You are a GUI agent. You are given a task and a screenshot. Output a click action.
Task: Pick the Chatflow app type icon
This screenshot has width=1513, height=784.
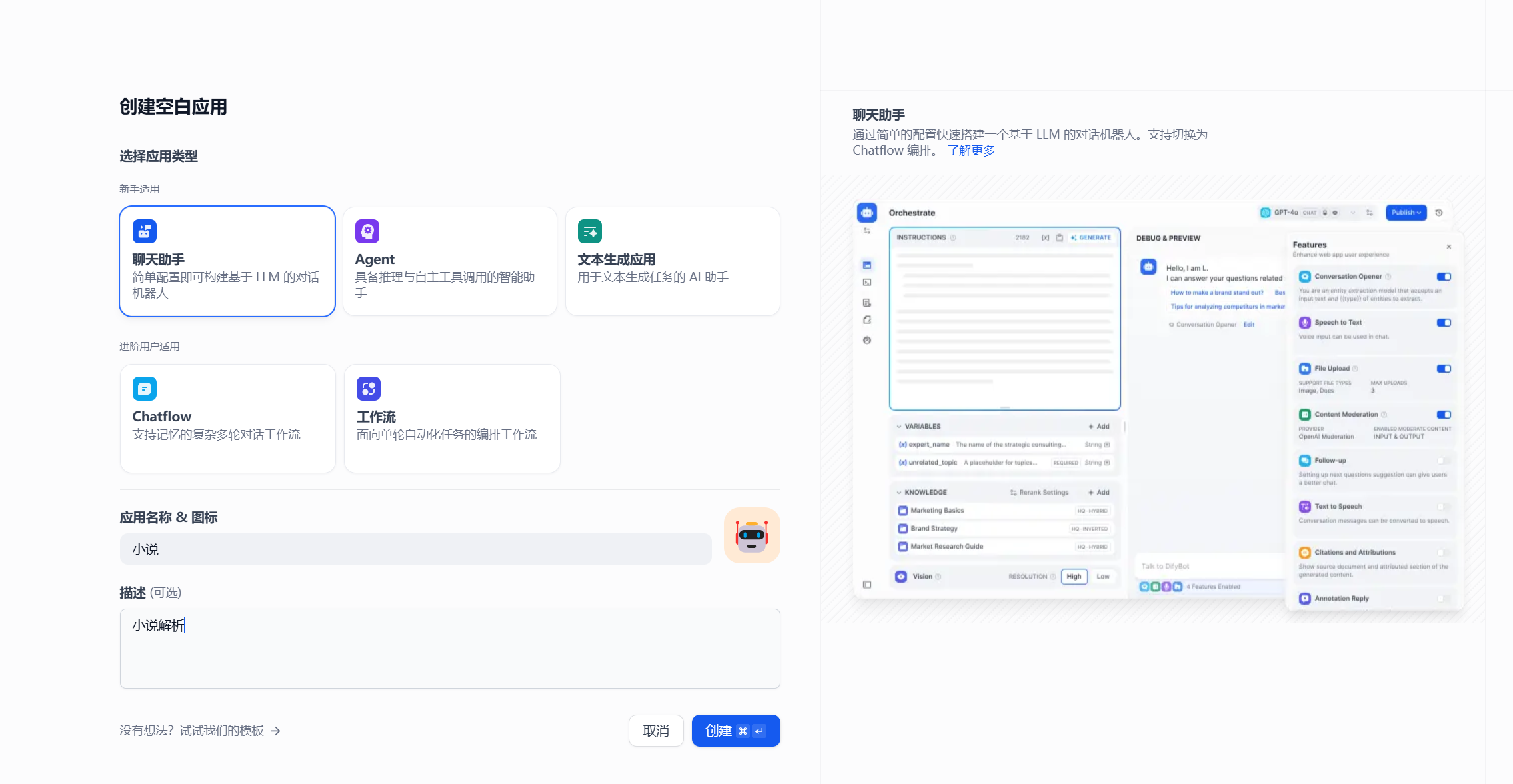click(145, 389)
